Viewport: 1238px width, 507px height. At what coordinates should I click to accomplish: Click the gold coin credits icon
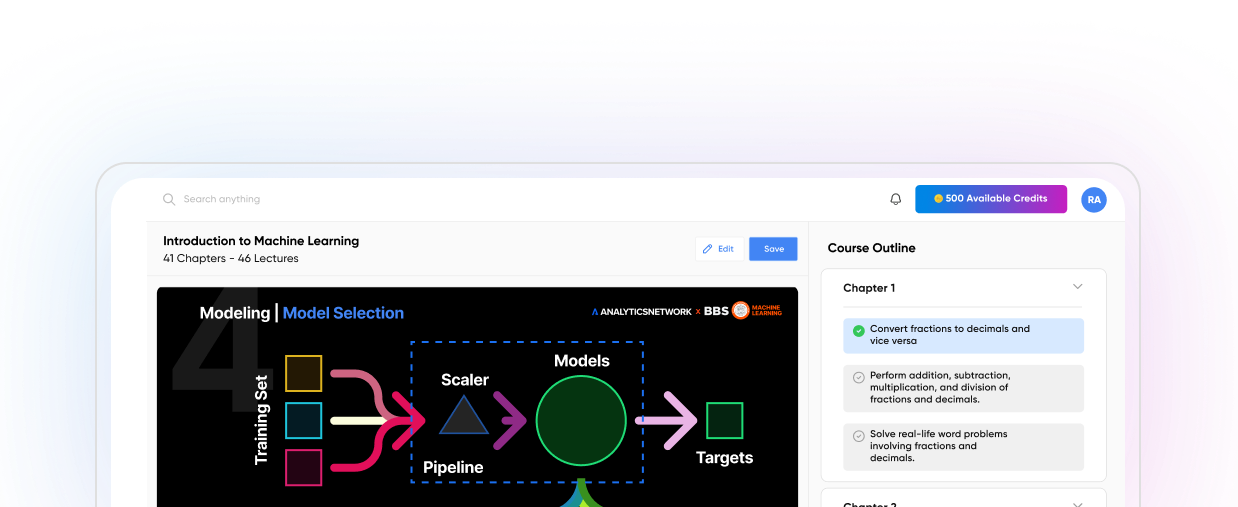938,199
